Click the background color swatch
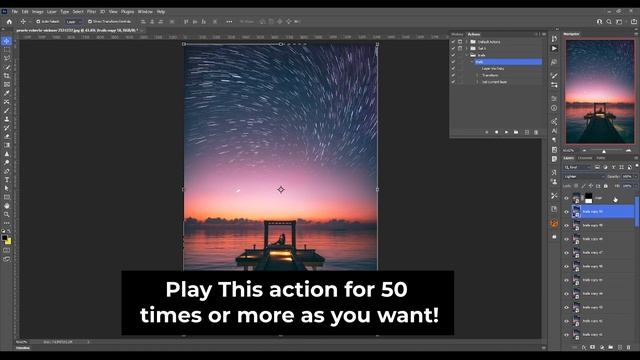 [8, 241]
